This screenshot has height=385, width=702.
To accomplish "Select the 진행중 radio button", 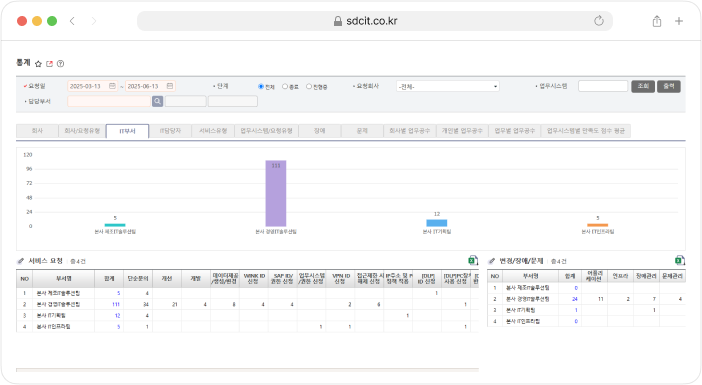I will (x=309, y=86).
